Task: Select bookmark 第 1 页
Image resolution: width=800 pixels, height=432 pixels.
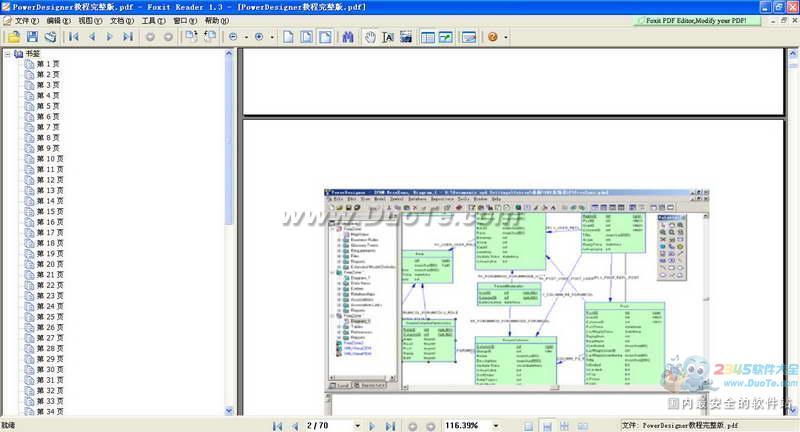Action: [48, 64]
